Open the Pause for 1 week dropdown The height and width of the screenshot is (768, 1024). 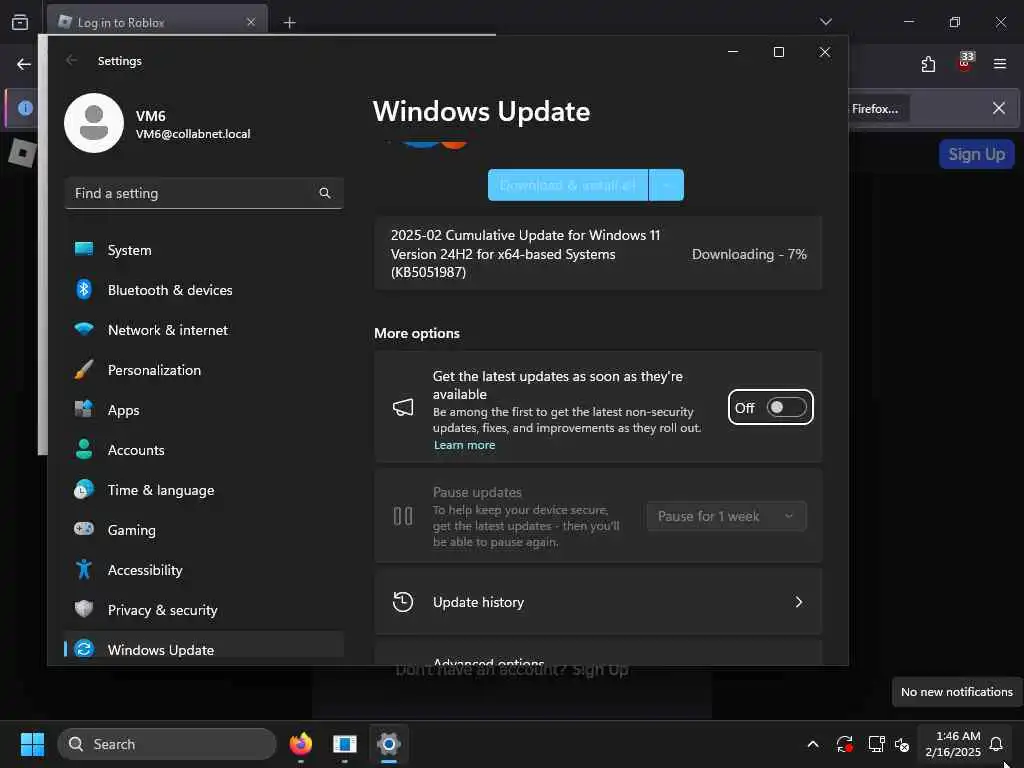[x=726, y=516]
